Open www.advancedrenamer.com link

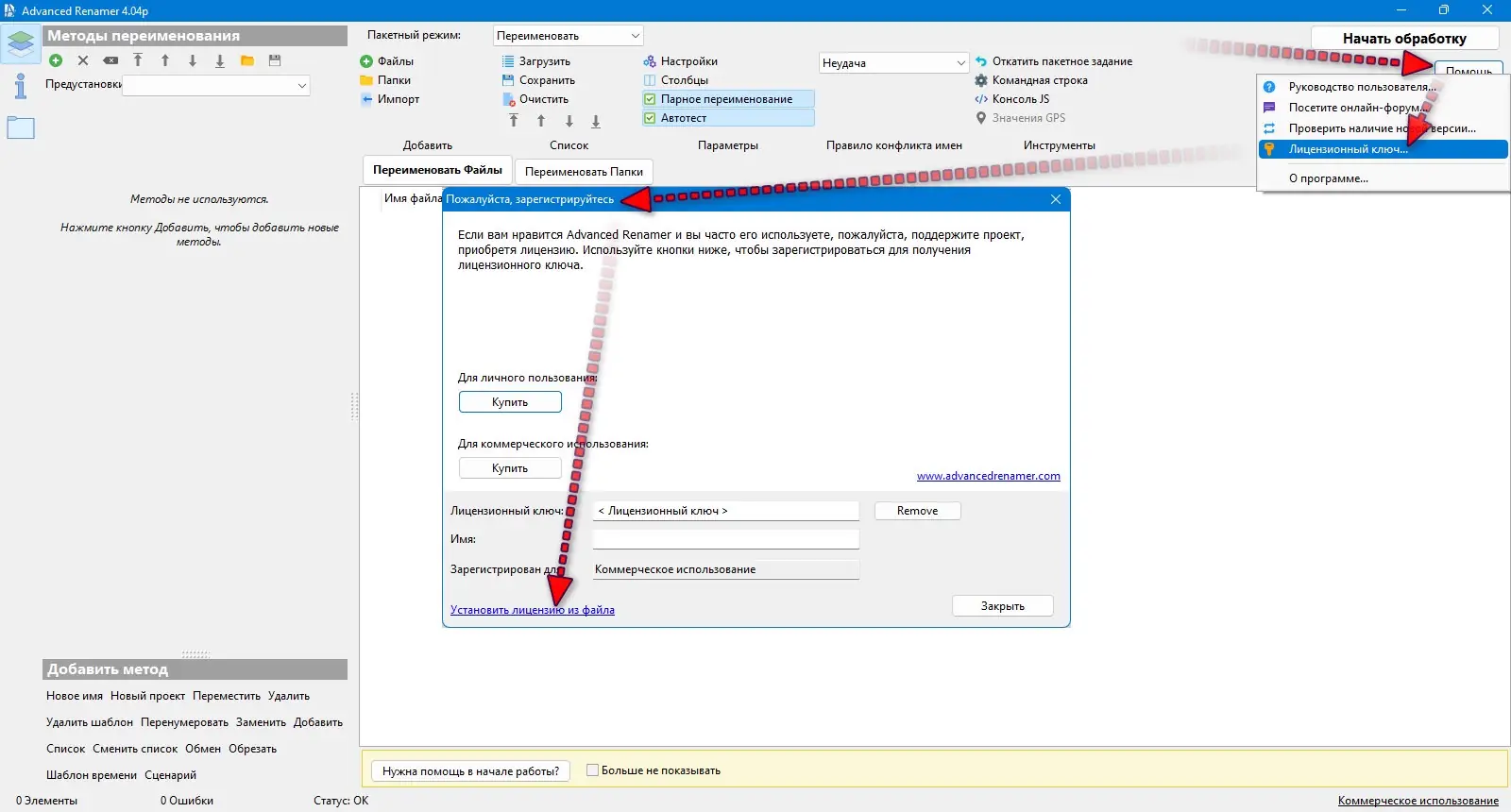click(x=988, y=476)
